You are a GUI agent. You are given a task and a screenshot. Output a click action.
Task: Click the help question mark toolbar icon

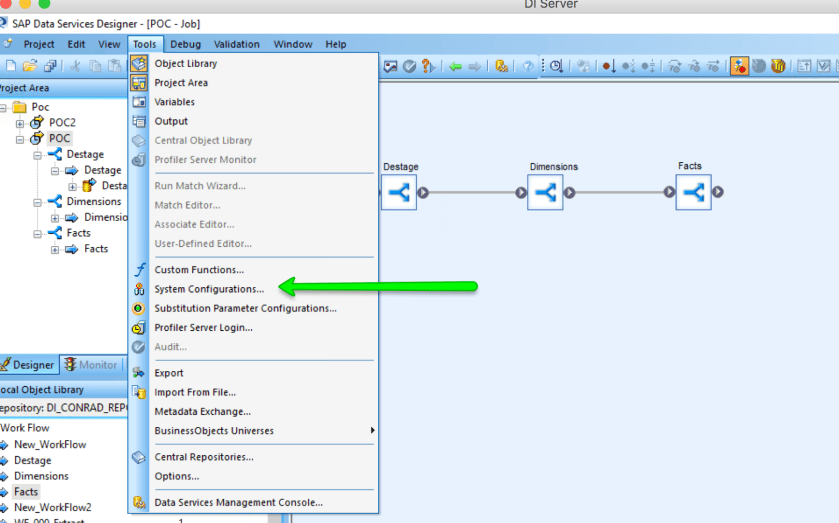coord(527,66)
